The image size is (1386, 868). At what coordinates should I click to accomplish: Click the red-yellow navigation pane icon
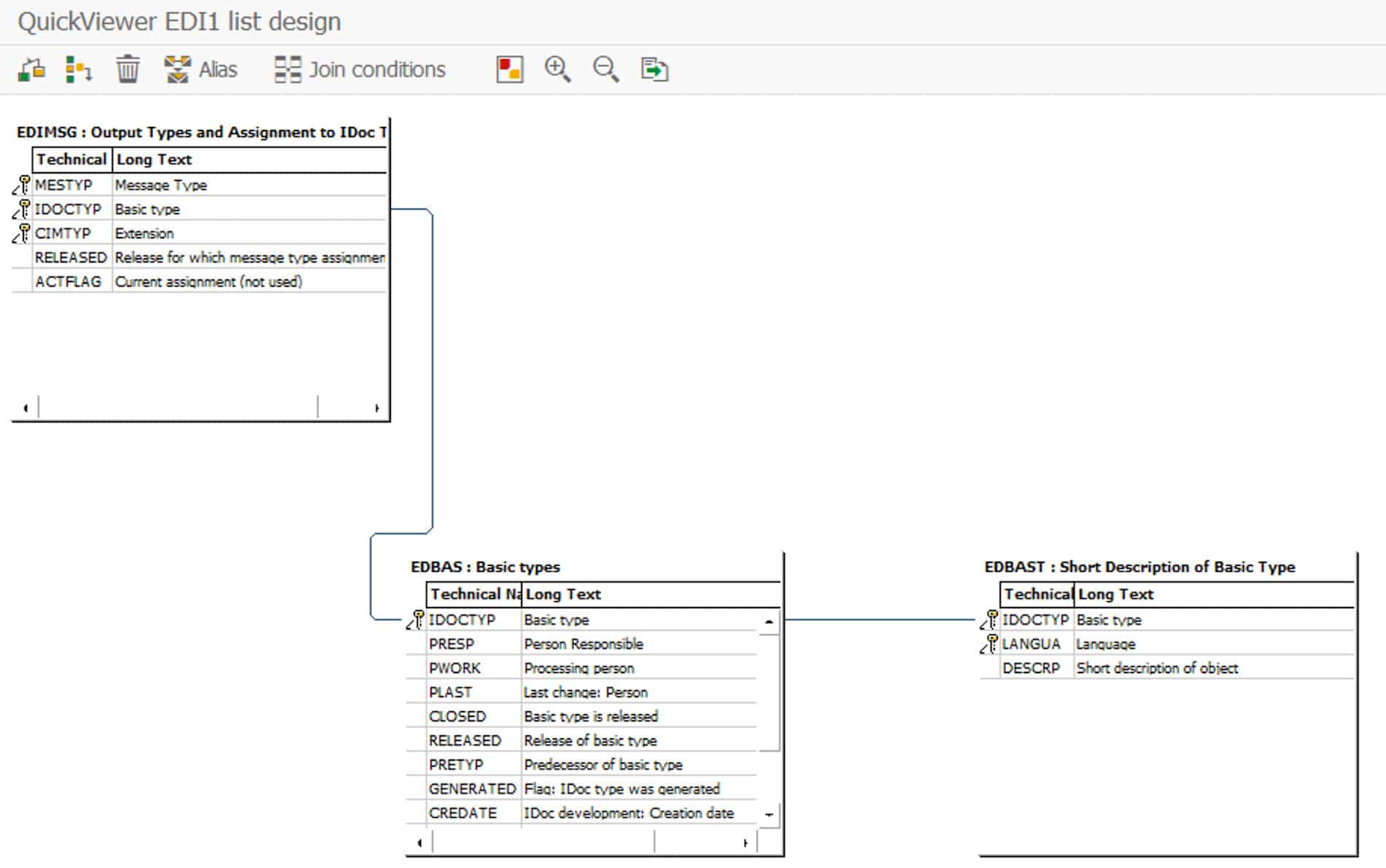click(x=509, y=69)
